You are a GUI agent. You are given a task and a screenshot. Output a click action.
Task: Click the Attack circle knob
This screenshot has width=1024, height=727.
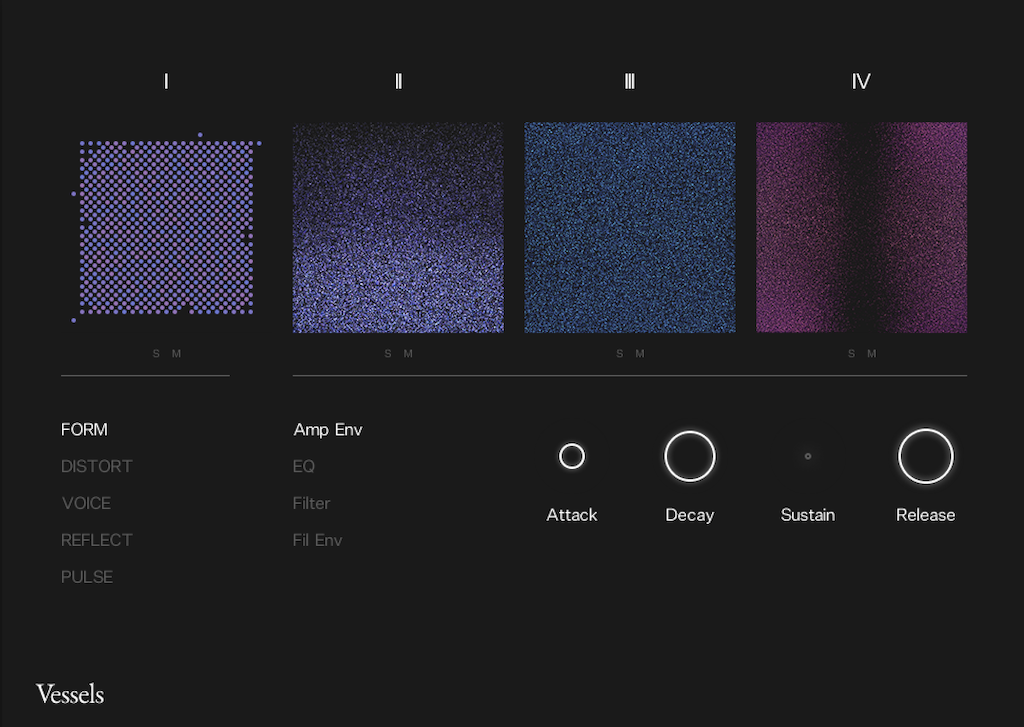[572, 456]
